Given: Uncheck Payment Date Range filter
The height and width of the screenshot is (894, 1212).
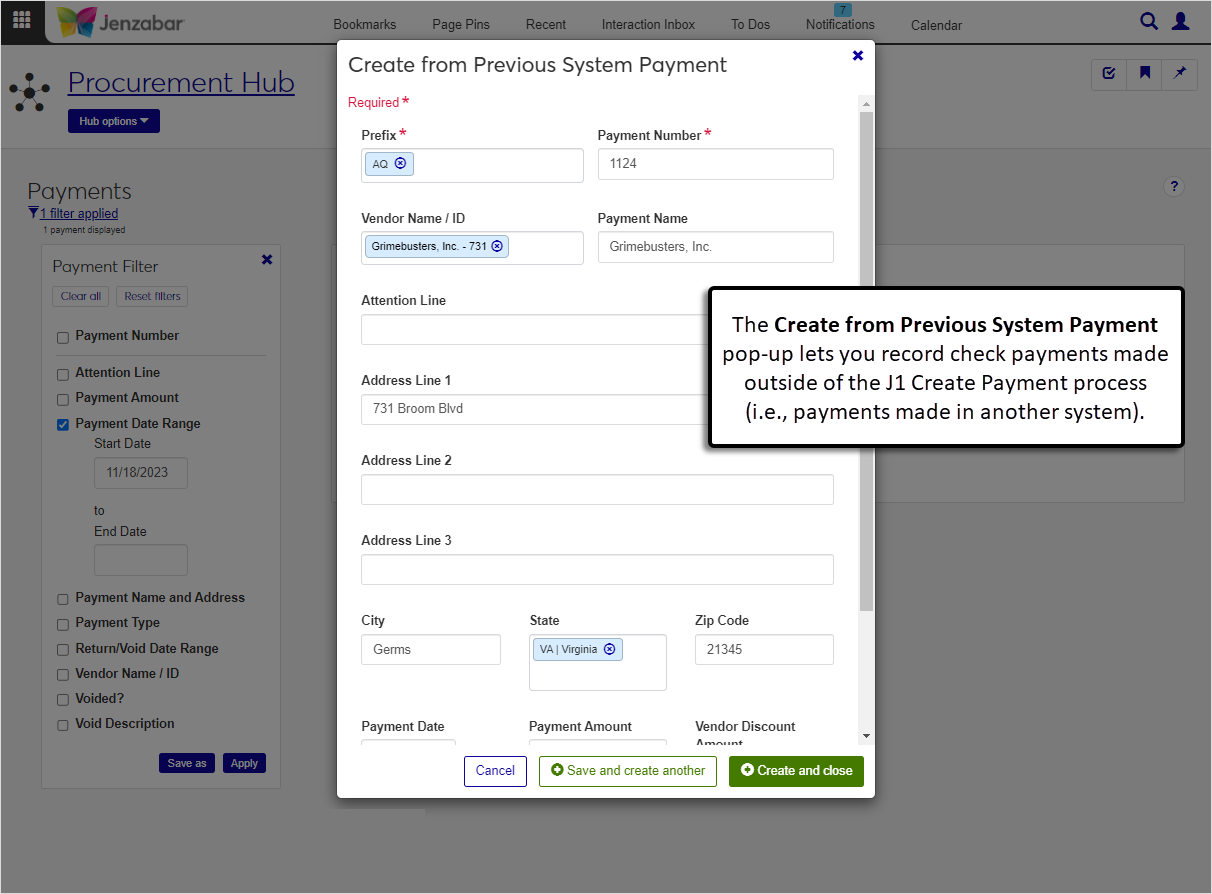Looking at the screenshot, I should (63, 424).
